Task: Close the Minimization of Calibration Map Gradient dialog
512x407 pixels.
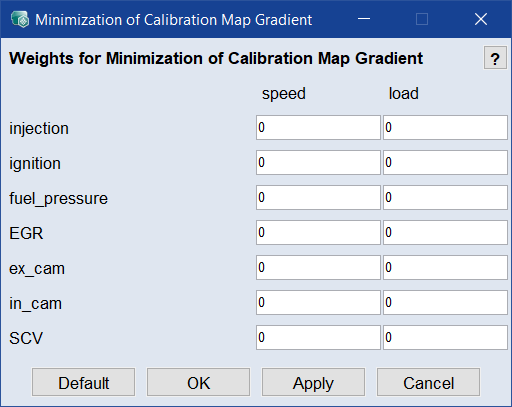Action: pos(481,19)
